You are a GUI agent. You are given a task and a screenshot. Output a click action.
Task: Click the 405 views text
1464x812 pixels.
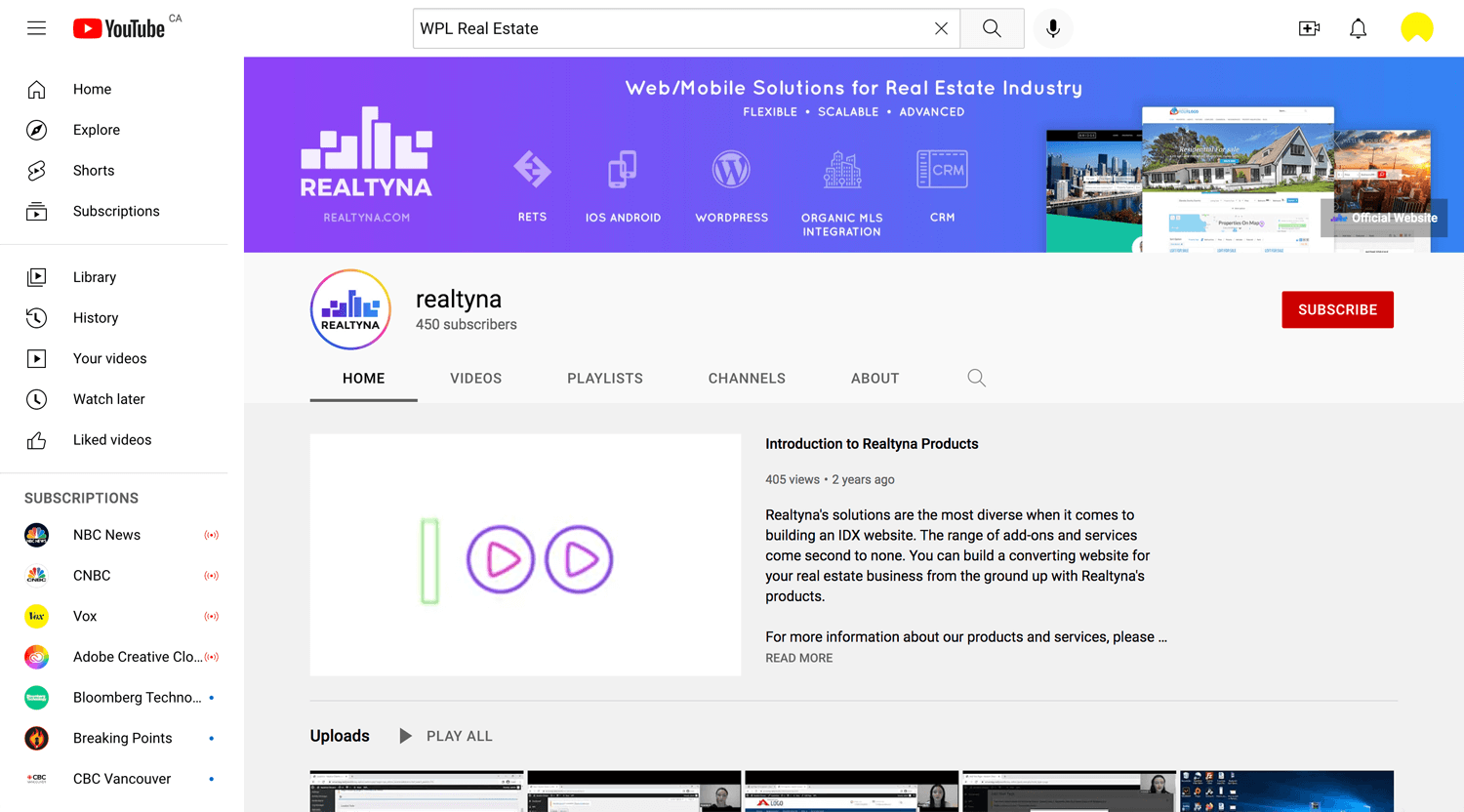793,479
